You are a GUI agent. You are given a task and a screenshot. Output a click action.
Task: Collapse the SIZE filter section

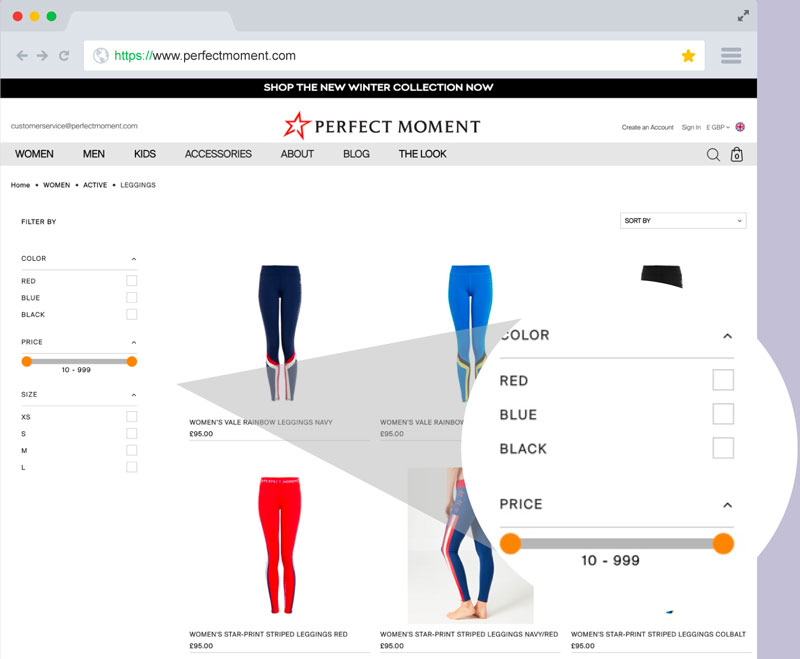134,395
